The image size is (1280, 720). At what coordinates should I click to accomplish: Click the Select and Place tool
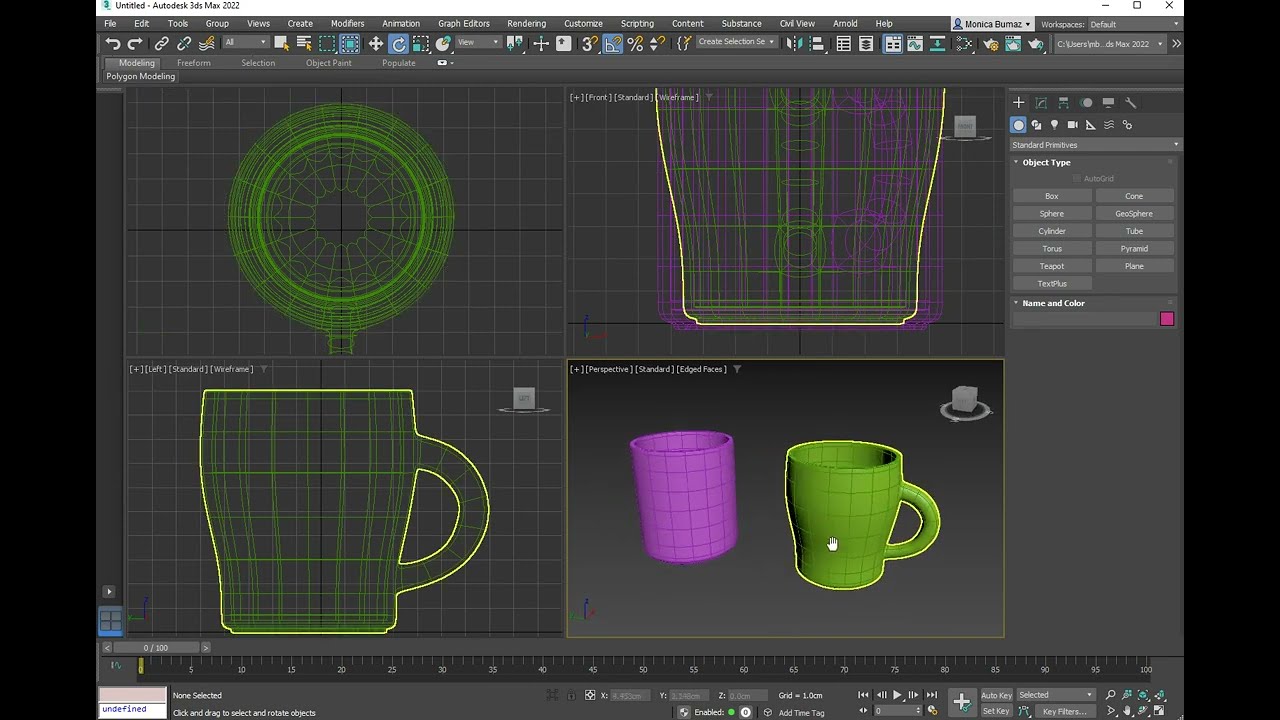[443, 43]
